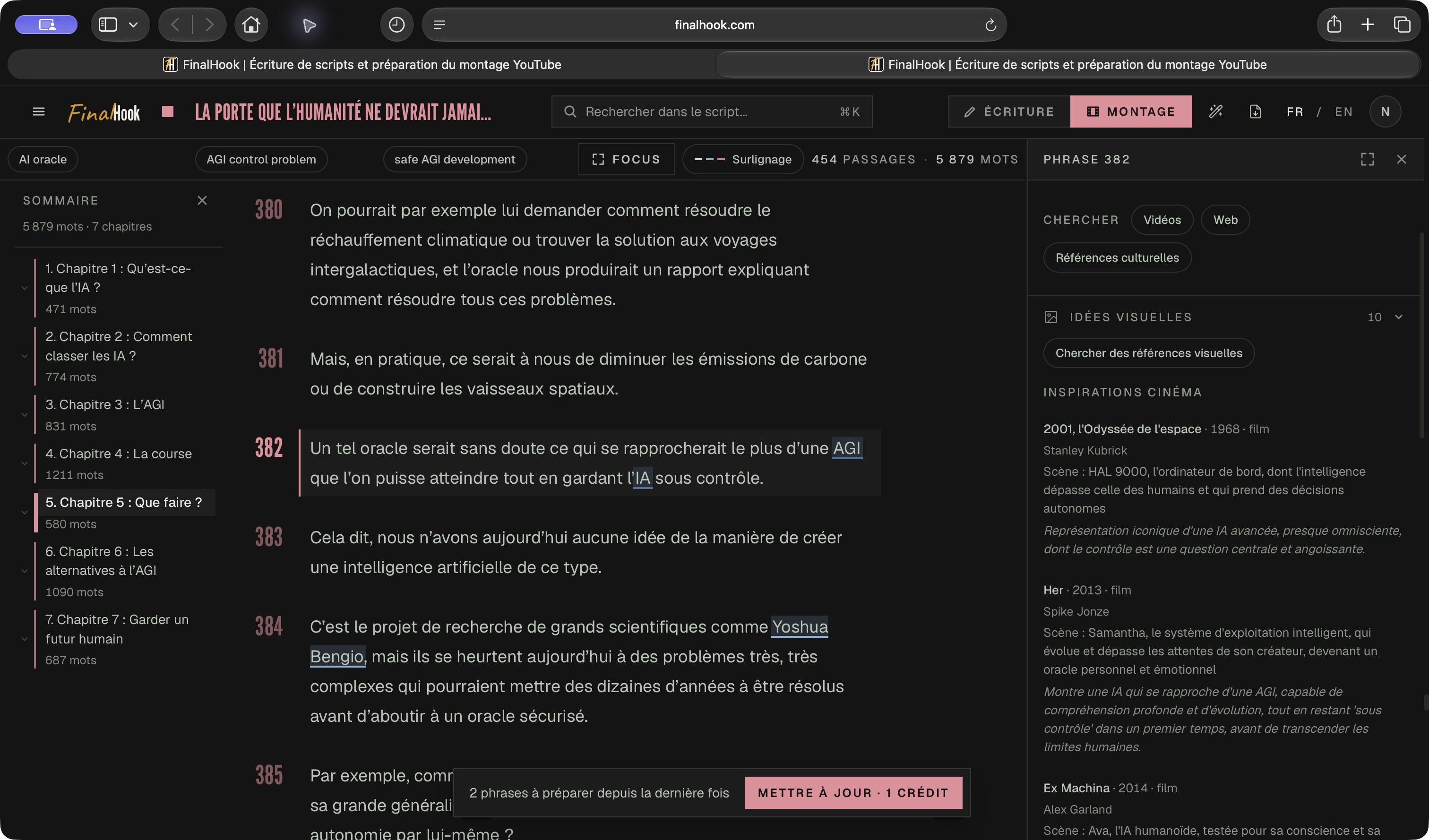Select the second FinalHook browser tab

point(1067,65)
